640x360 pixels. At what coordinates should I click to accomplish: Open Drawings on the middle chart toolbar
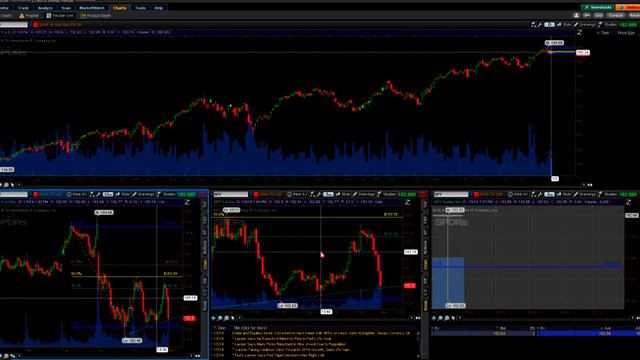pyautogui.click(x=363, y=194)
